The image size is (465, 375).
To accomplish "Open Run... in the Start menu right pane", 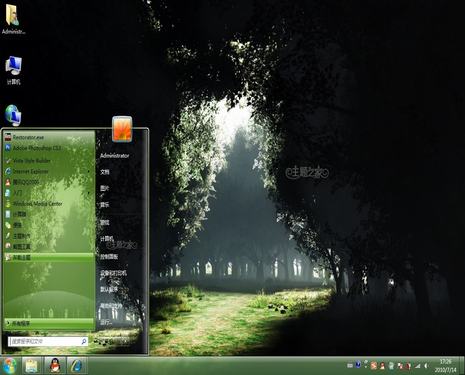I will pyautogui.click(x=106, y=322).
